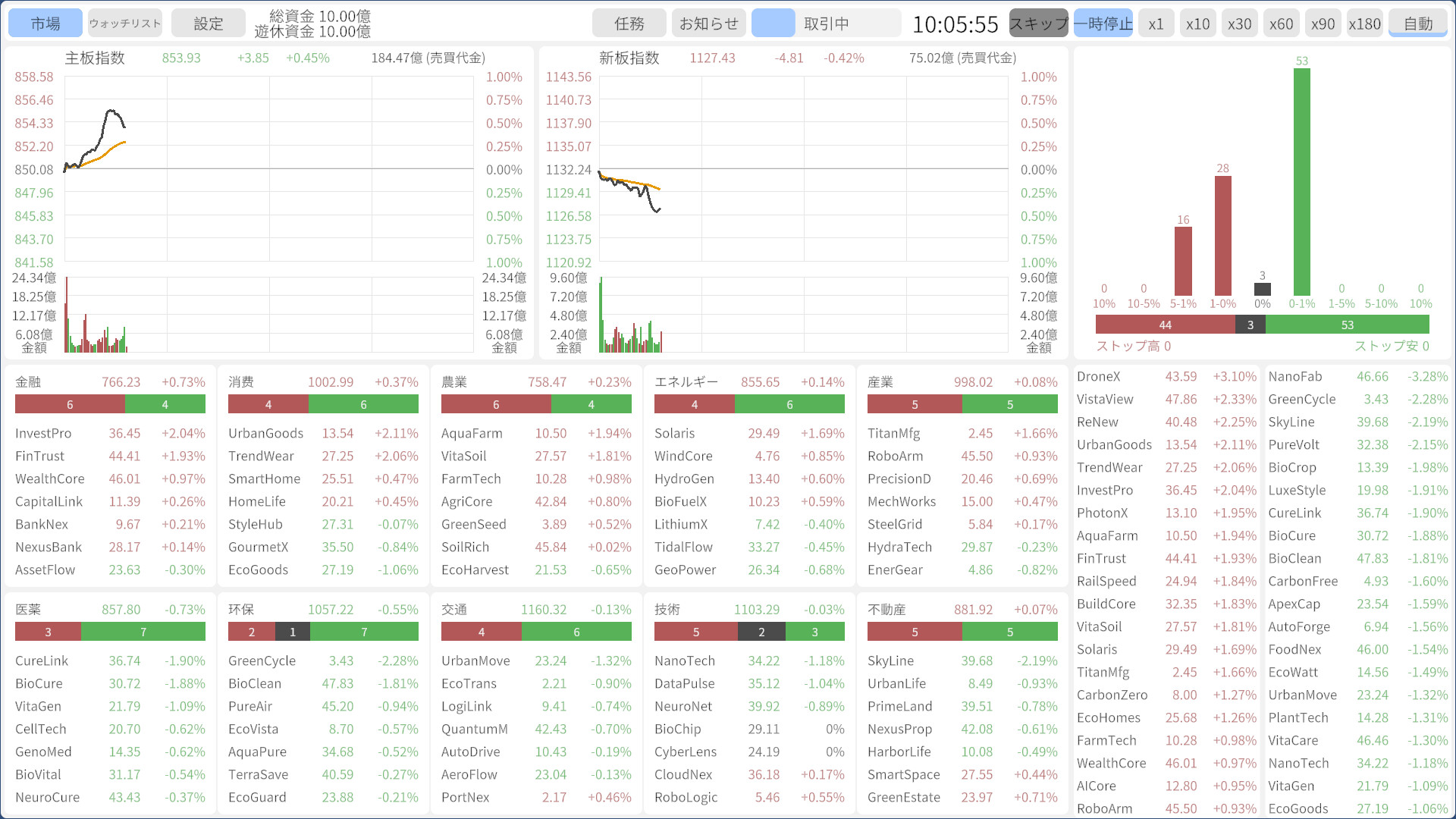Select the DroneX stock in gainers list
This screenshot has width=1456, height=819.
[x=1098, y=377]
